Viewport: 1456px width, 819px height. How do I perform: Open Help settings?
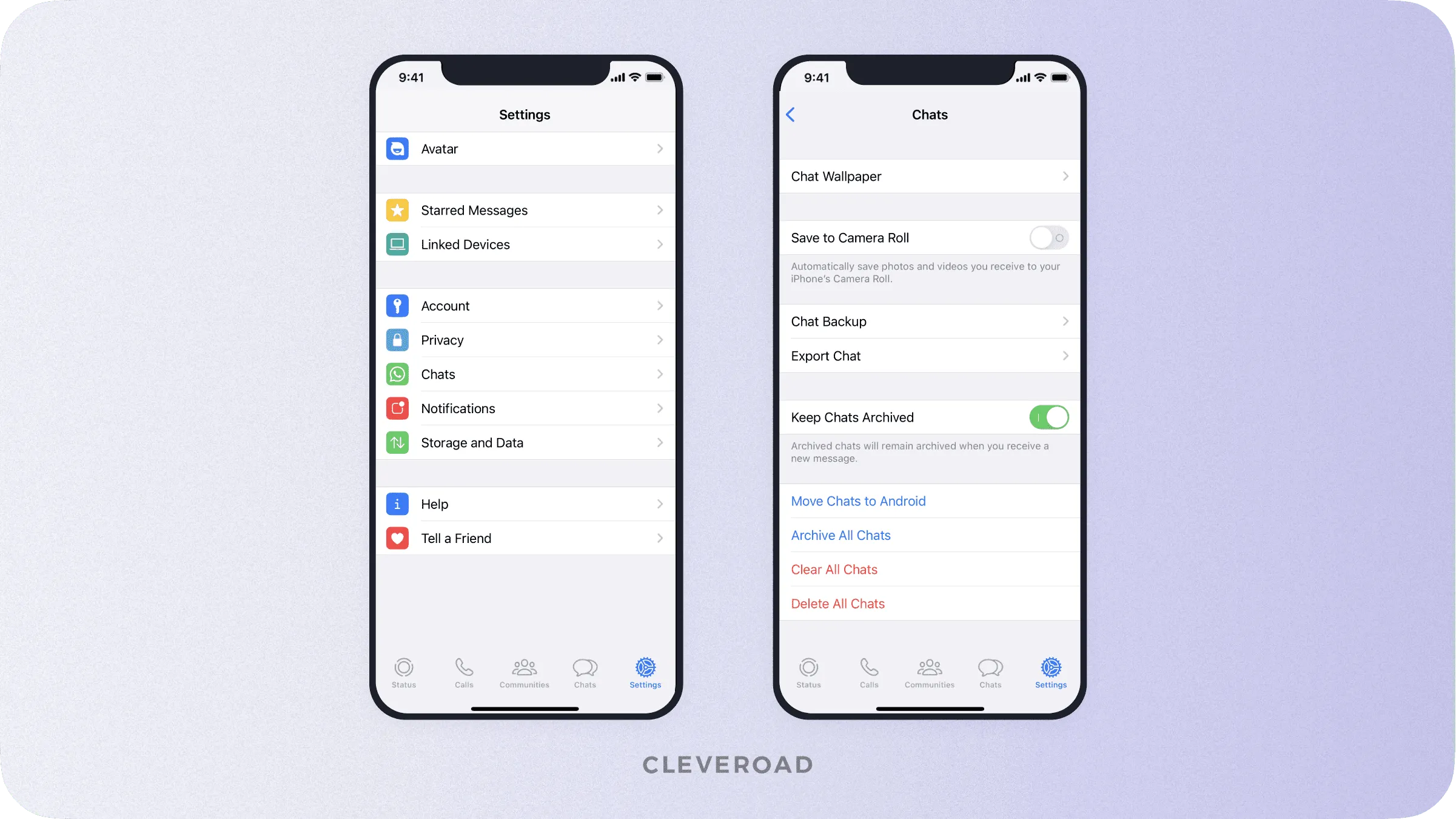tap(524, 503)
